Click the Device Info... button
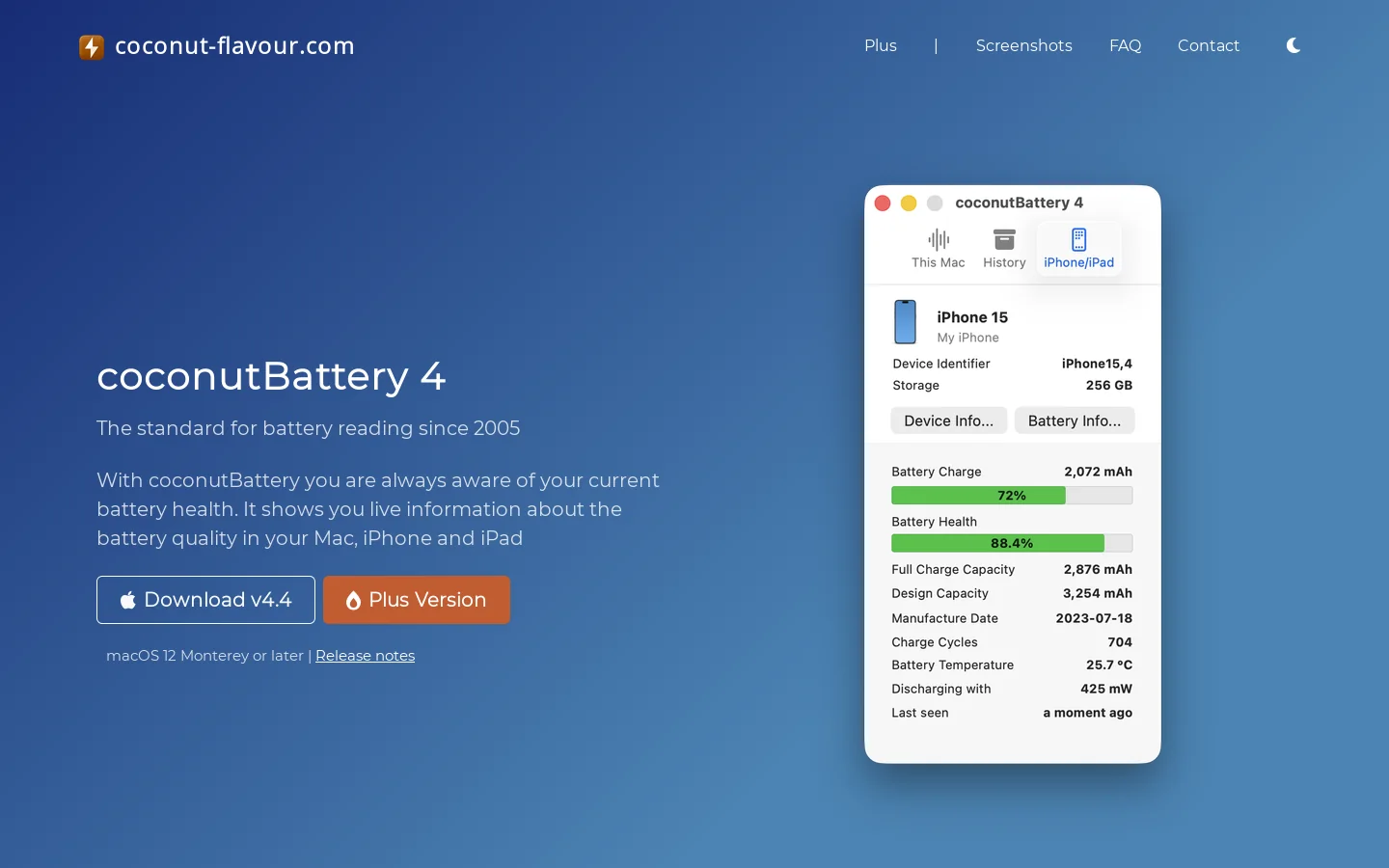 (949, 420)
